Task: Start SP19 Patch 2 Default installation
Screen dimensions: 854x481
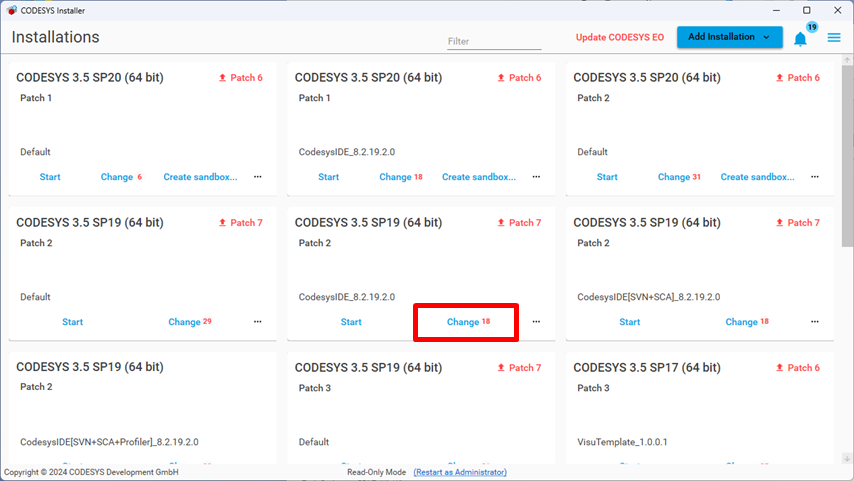Action: 72,321
